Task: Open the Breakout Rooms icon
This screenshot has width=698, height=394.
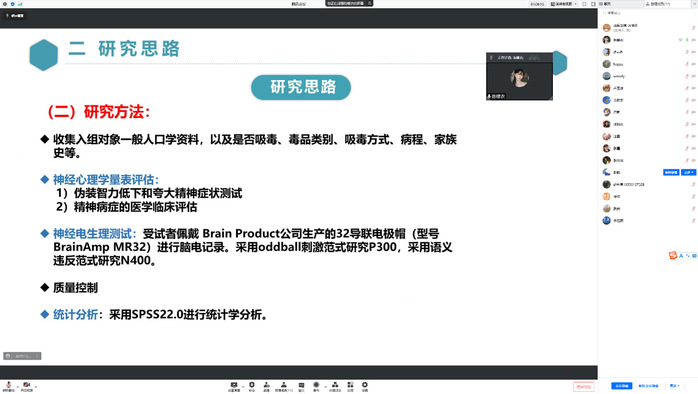Action: (x=335, y=386)
